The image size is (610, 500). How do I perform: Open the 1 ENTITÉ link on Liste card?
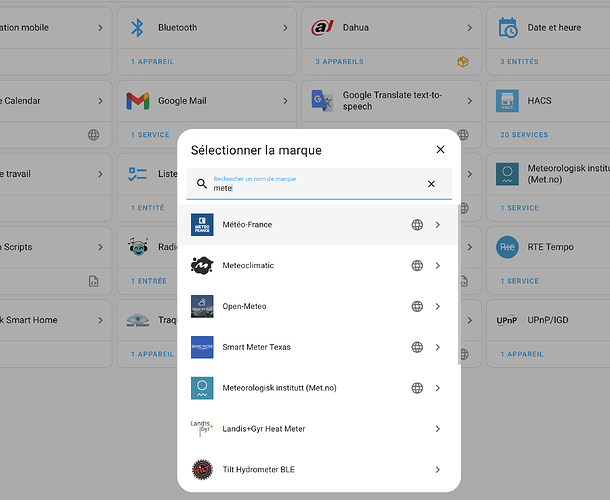click(x=148, y=208)
